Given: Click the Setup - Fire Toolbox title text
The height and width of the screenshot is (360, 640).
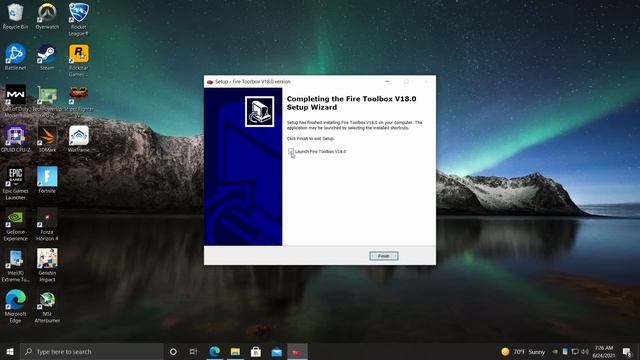Looking at the screenshot, I should tap(253, 82).
